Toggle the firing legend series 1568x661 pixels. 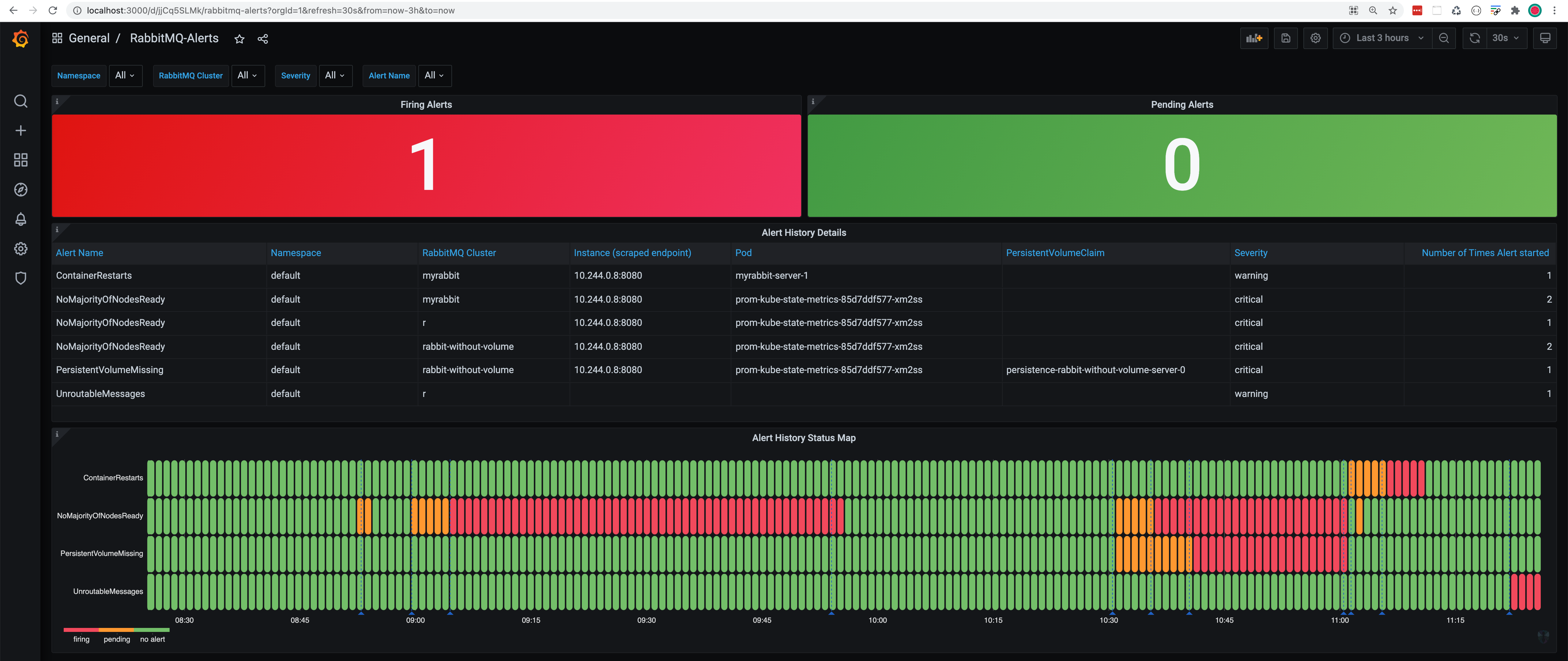click(81, 639)
